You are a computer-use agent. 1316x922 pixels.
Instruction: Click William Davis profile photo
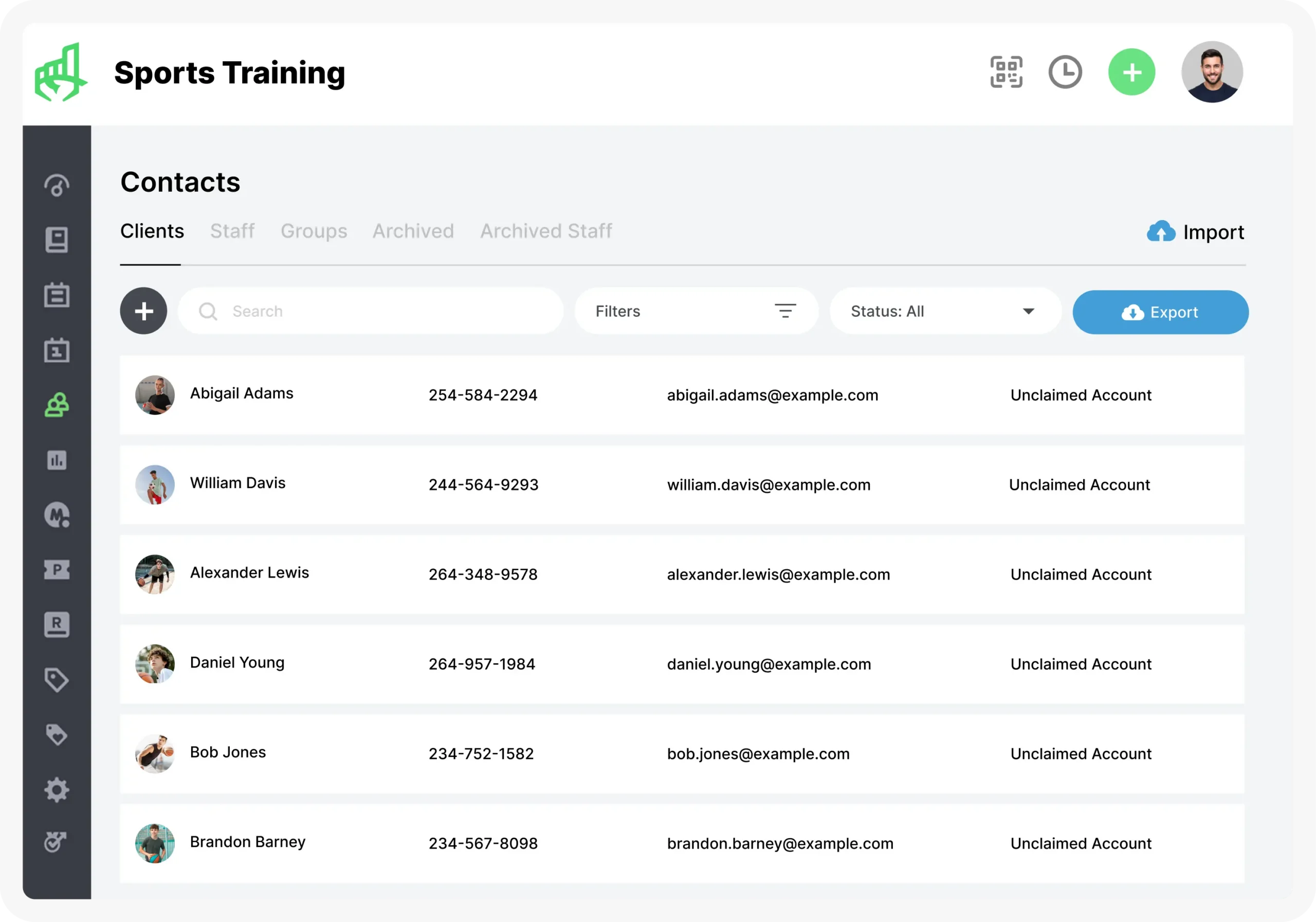155,484
